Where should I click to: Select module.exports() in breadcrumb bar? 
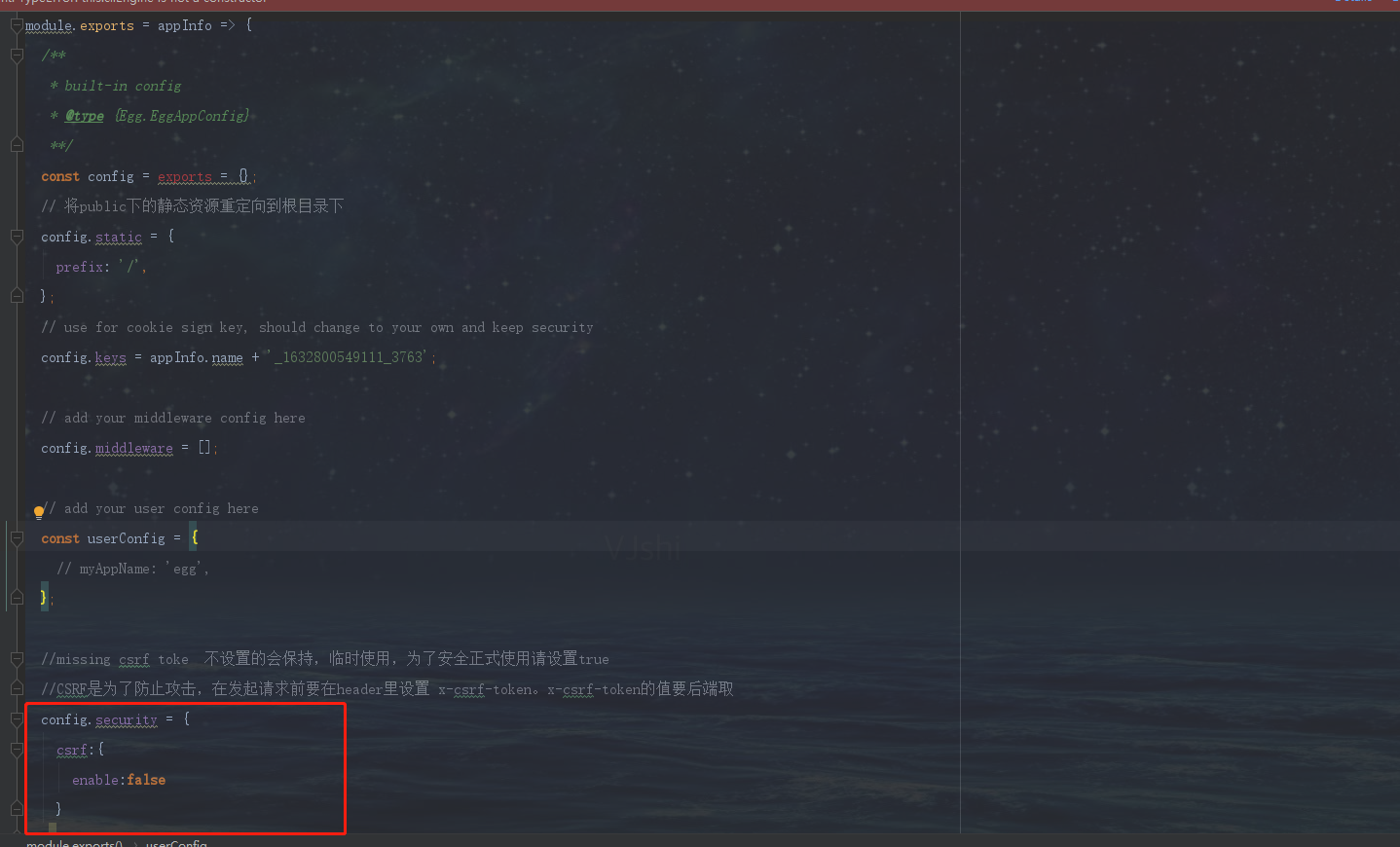pyautogui.click(x=74, y=842)
